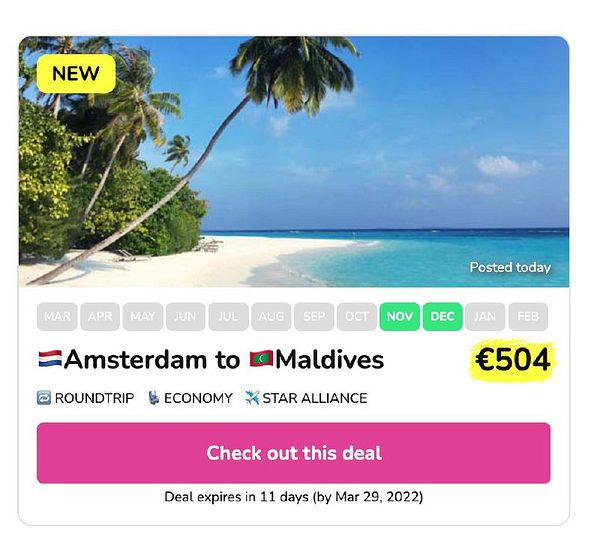Click the Netherlands flag icon
600x551 pixels.
(x=50, y=361)
